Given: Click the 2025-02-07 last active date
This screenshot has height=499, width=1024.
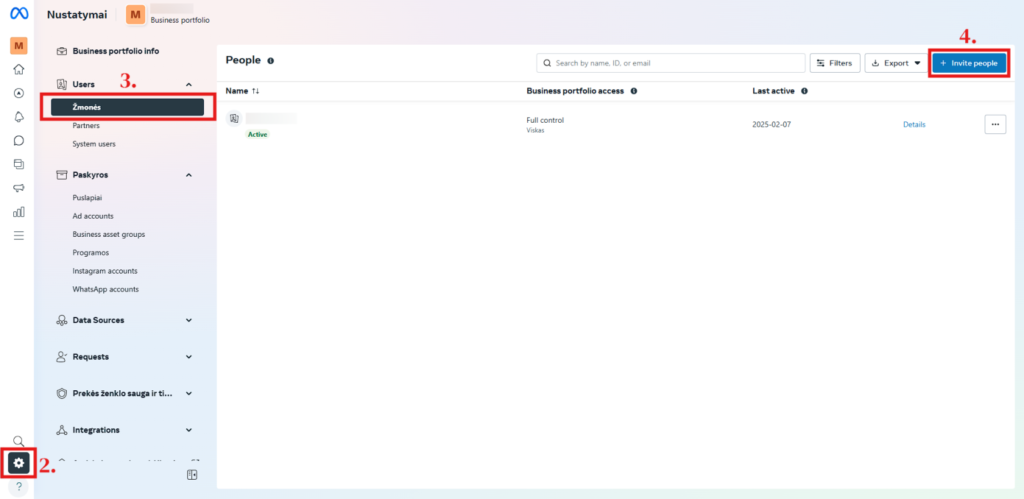Looking at the screenshot, I should pos(771,124).
